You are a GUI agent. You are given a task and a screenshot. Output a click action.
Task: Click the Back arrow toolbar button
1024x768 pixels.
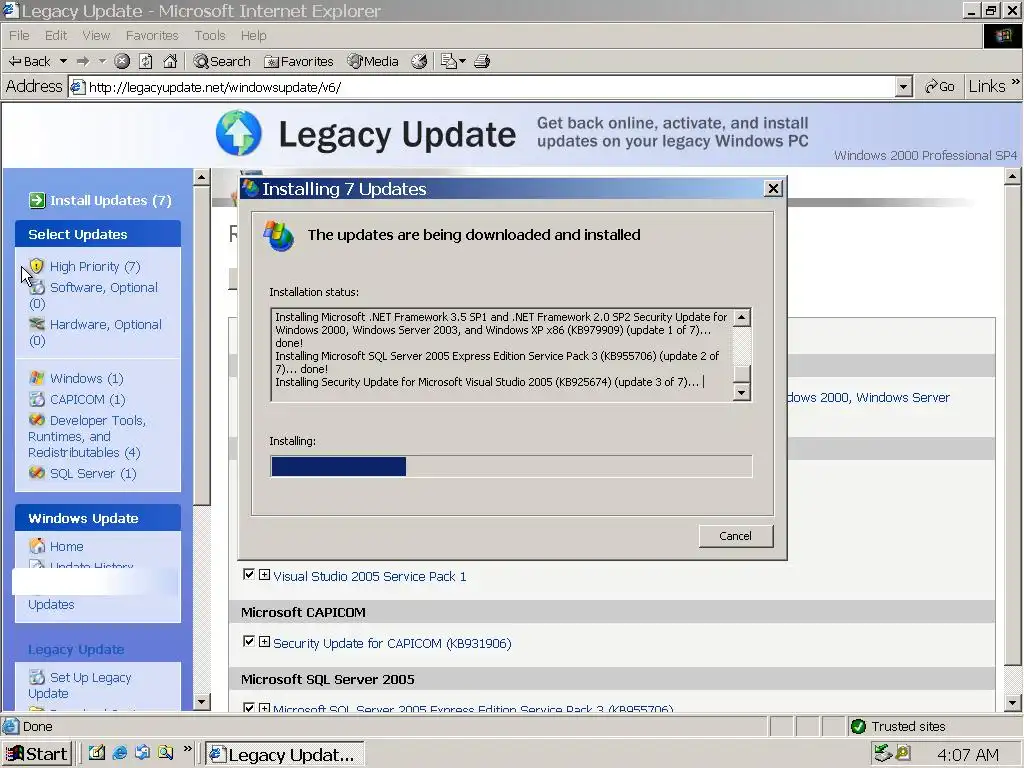click(29, 61)
